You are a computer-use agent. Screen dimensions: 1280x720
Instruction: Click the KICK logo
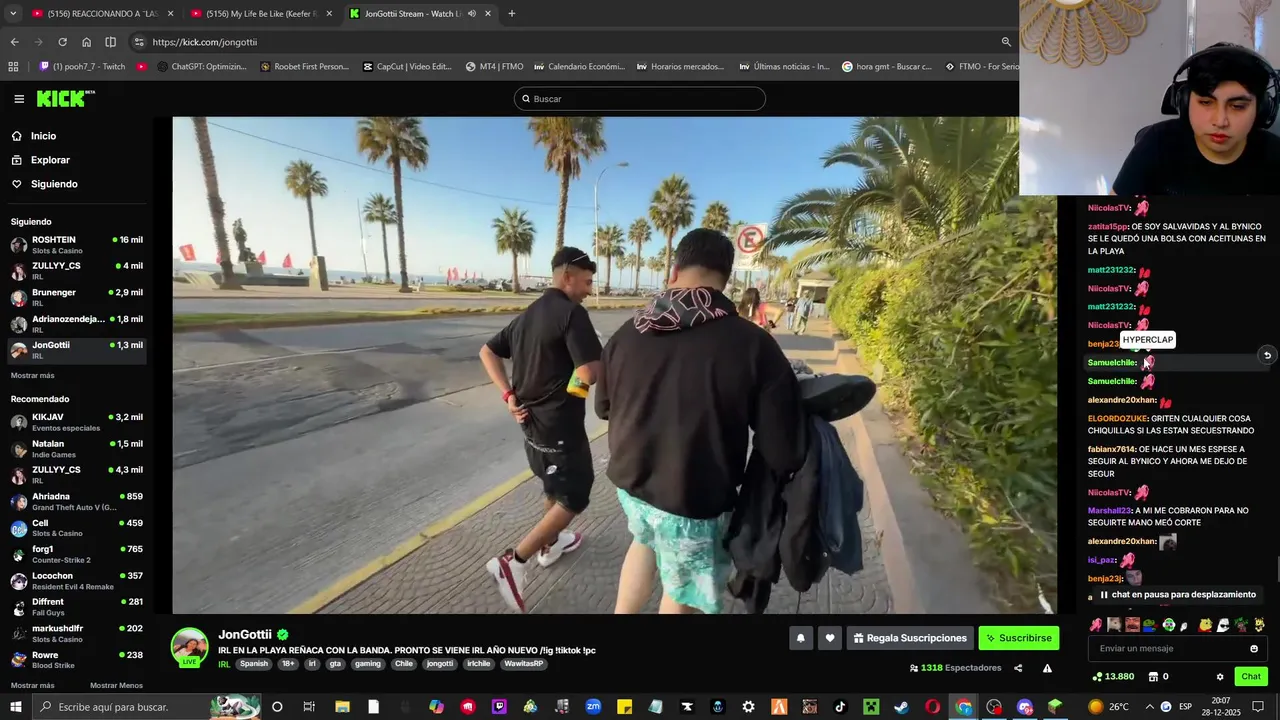point(65,98)
